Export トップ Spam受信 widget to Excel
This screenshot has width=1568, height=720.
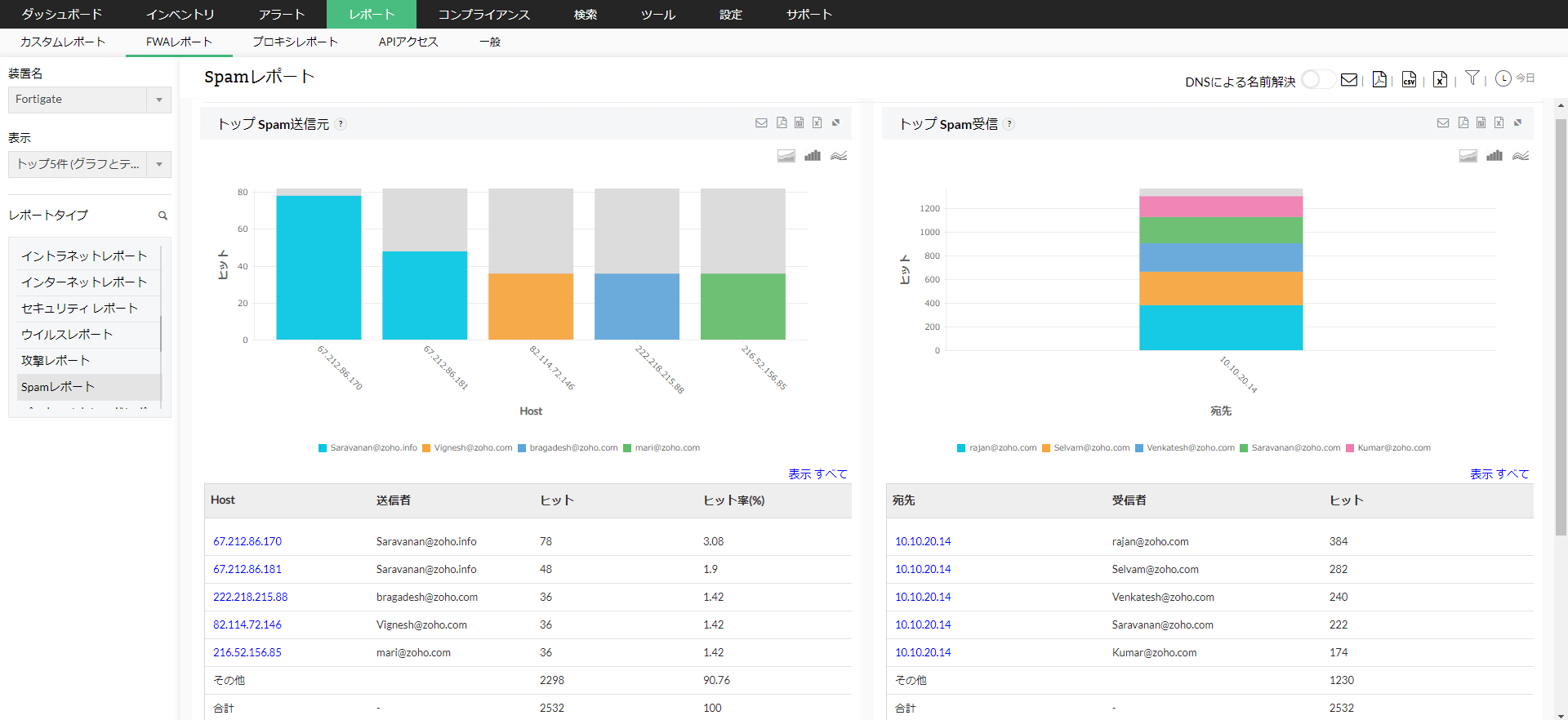point(1499,123)
